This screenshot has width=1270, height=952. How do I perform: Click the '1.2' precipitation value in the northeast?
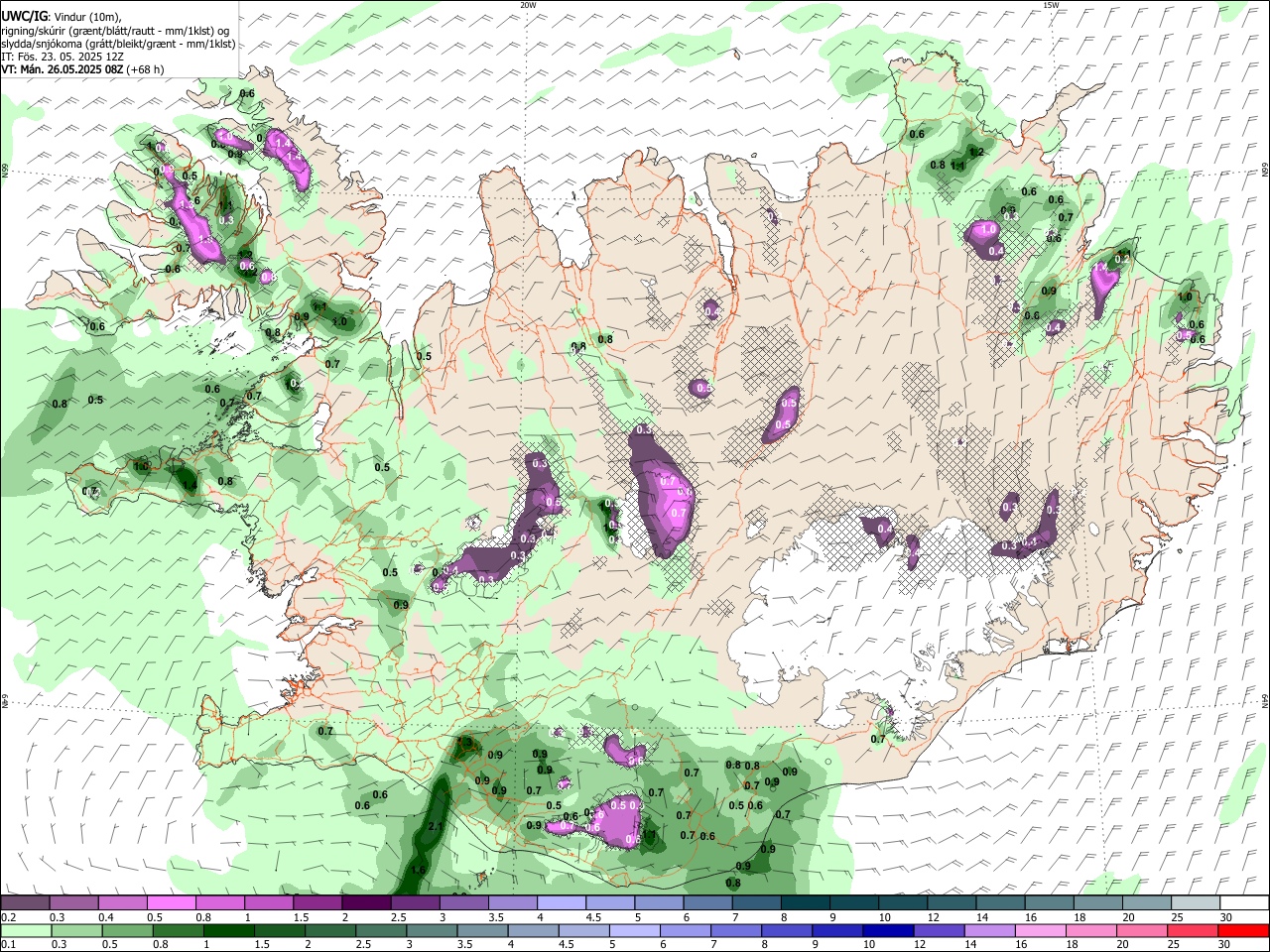coord(976,152)
